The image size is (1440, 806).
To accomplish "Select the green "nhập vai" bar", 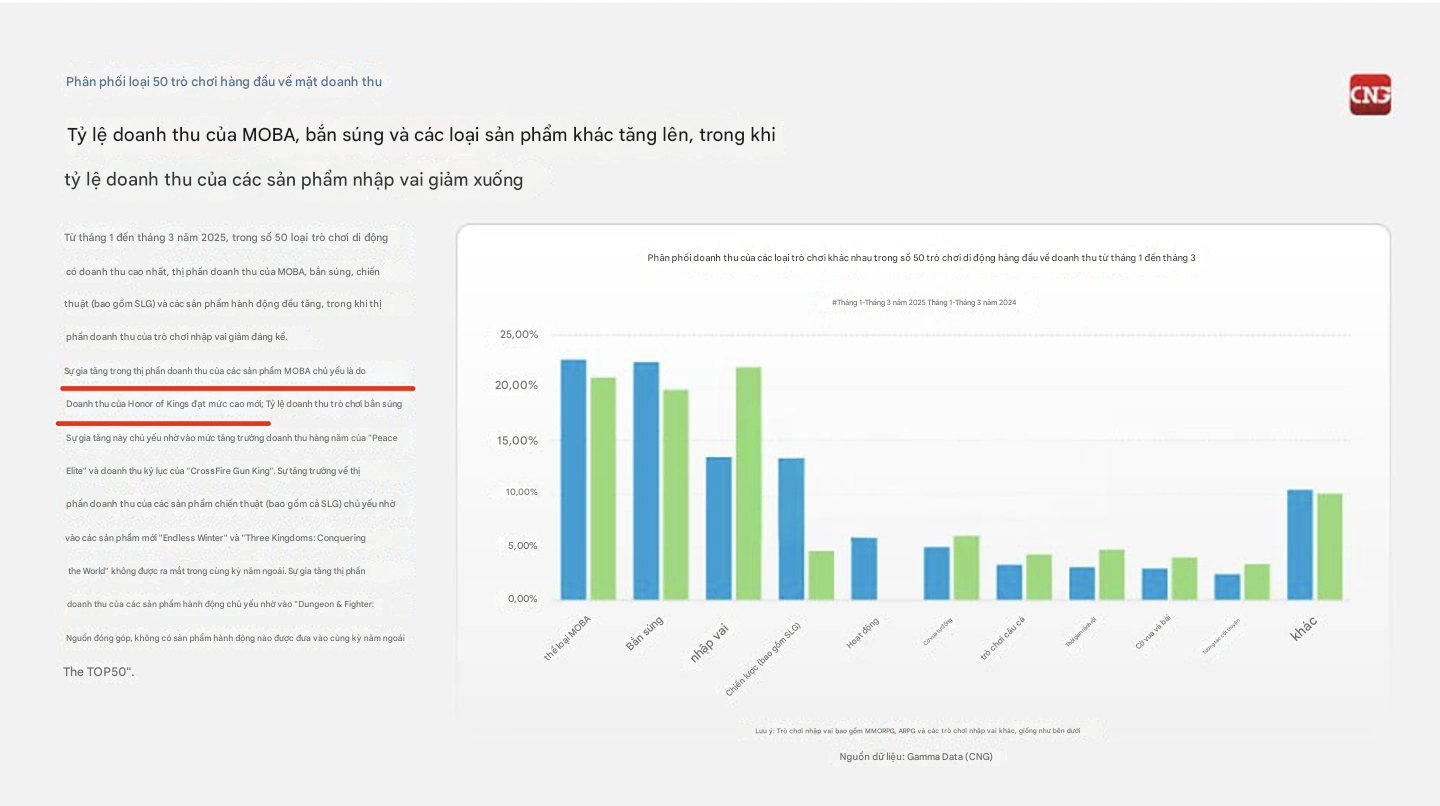I will click(x=748, y=483).
